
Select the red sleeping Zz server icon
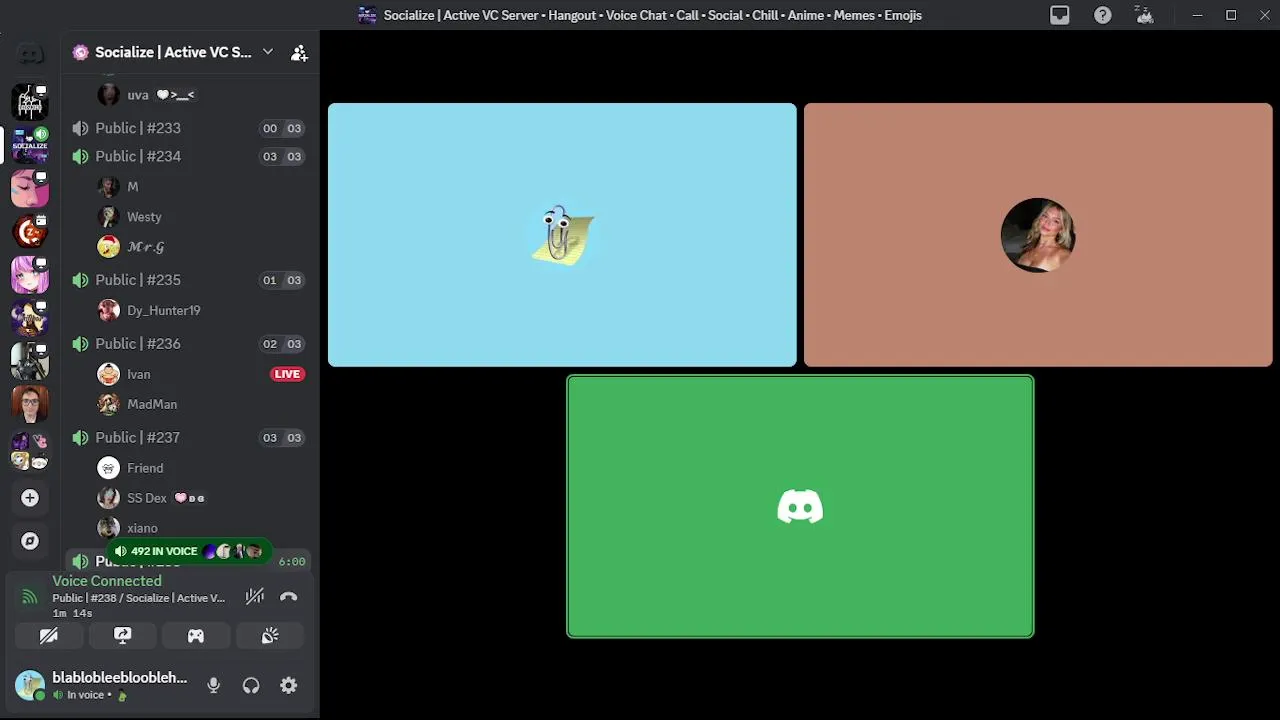(x=30, y=231)
